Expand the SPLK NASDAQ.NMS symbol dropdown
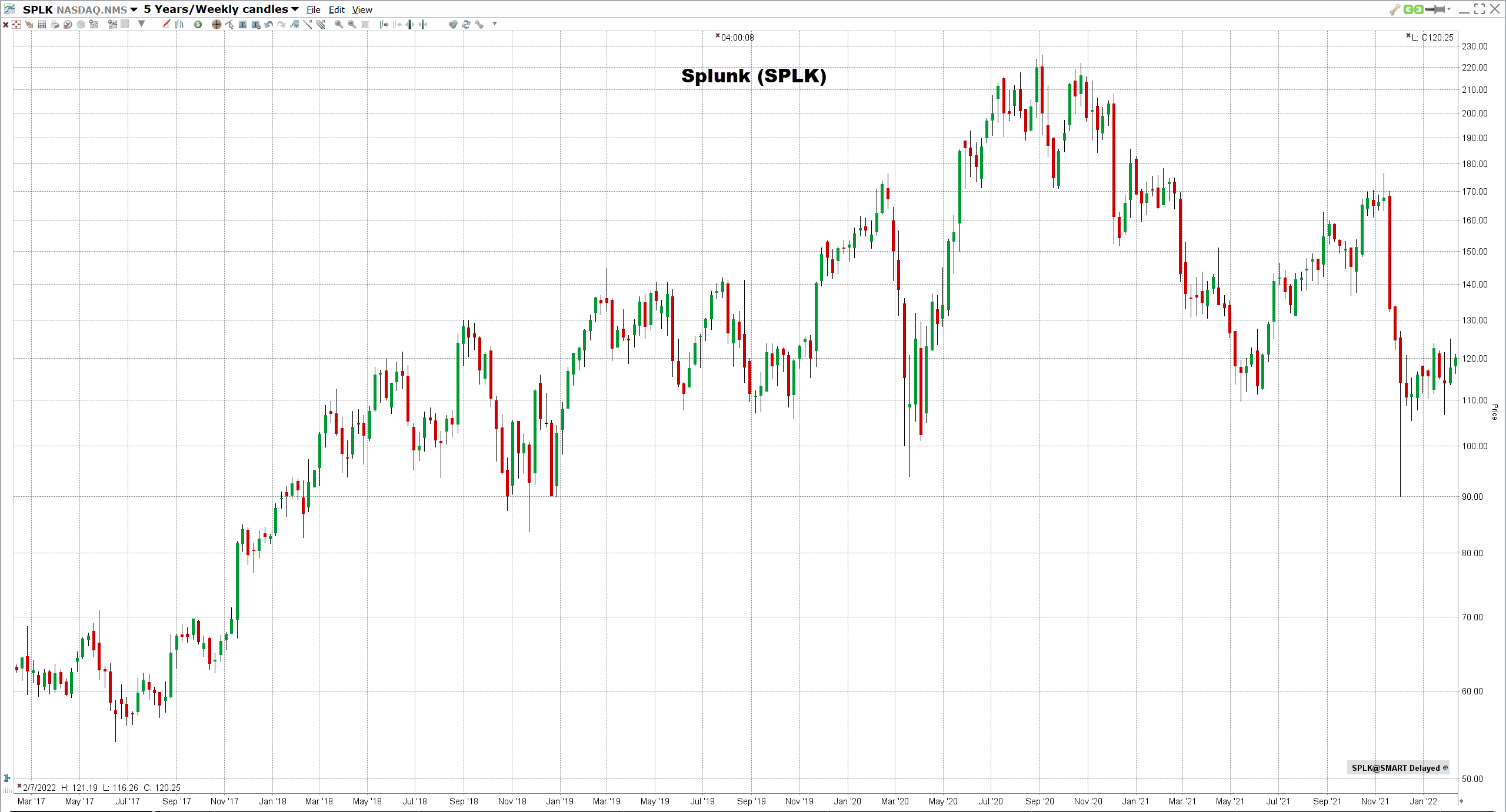 134,9
